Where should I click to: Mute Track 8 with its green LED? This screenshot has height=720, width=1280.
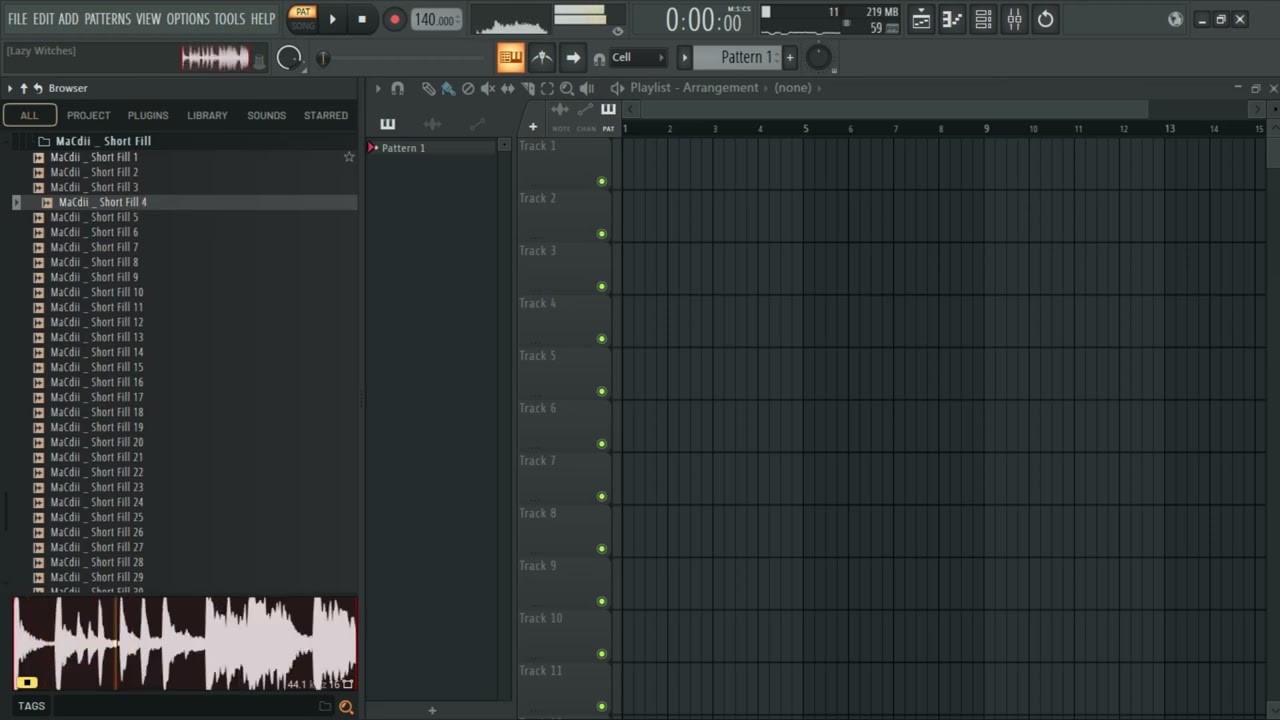602,549
